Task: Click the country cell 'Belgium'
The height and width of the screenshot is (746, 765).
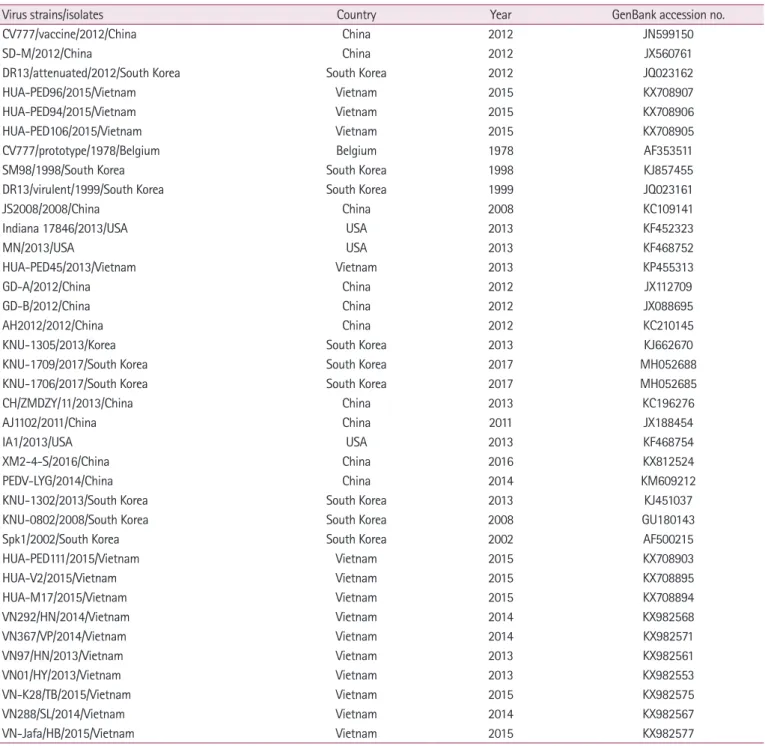Action: pos(356,151)
